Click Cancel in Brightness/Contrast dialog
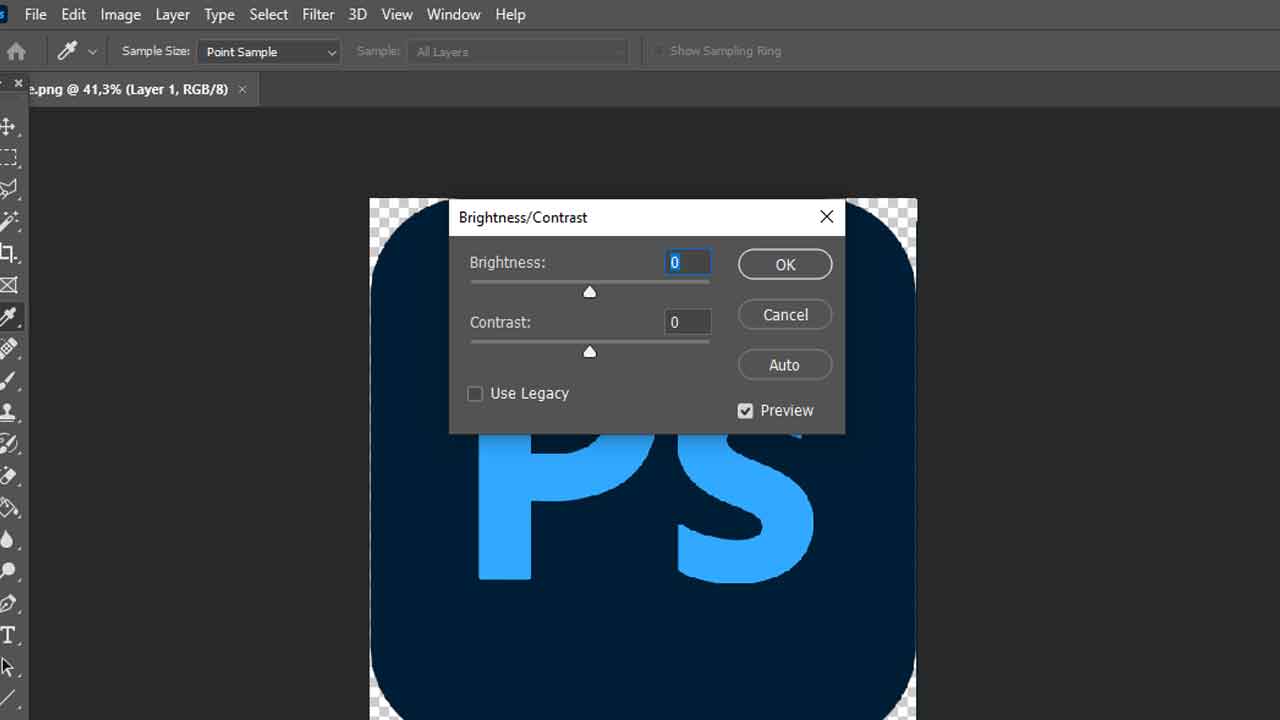 click(785, 314)
